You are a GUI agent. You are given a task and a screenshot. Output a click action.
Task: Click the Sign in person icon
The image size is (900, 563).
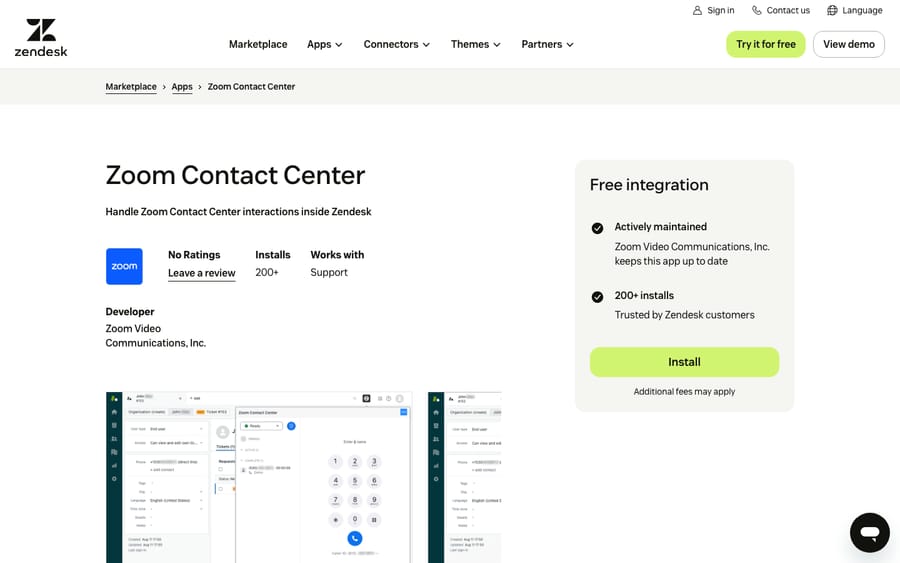click(x=697, y=10)
